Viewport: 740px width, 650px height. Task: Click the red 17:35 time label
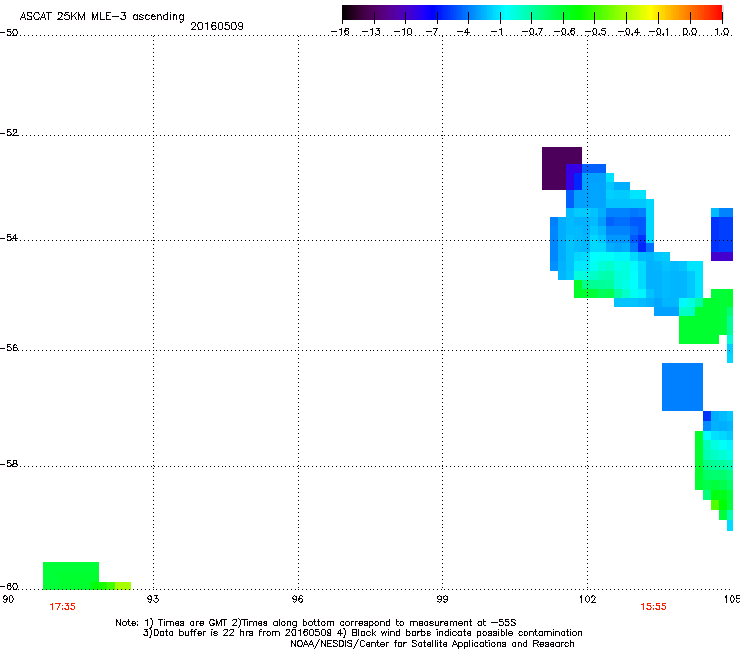(x=62, y=607)
